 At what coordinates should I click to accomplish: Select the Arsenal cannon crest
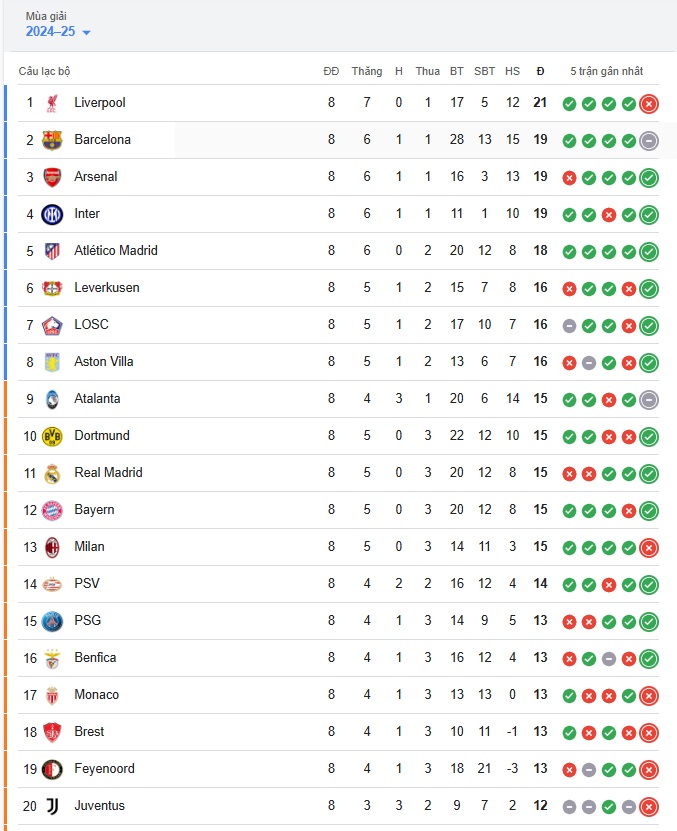[x=52, y=177]
